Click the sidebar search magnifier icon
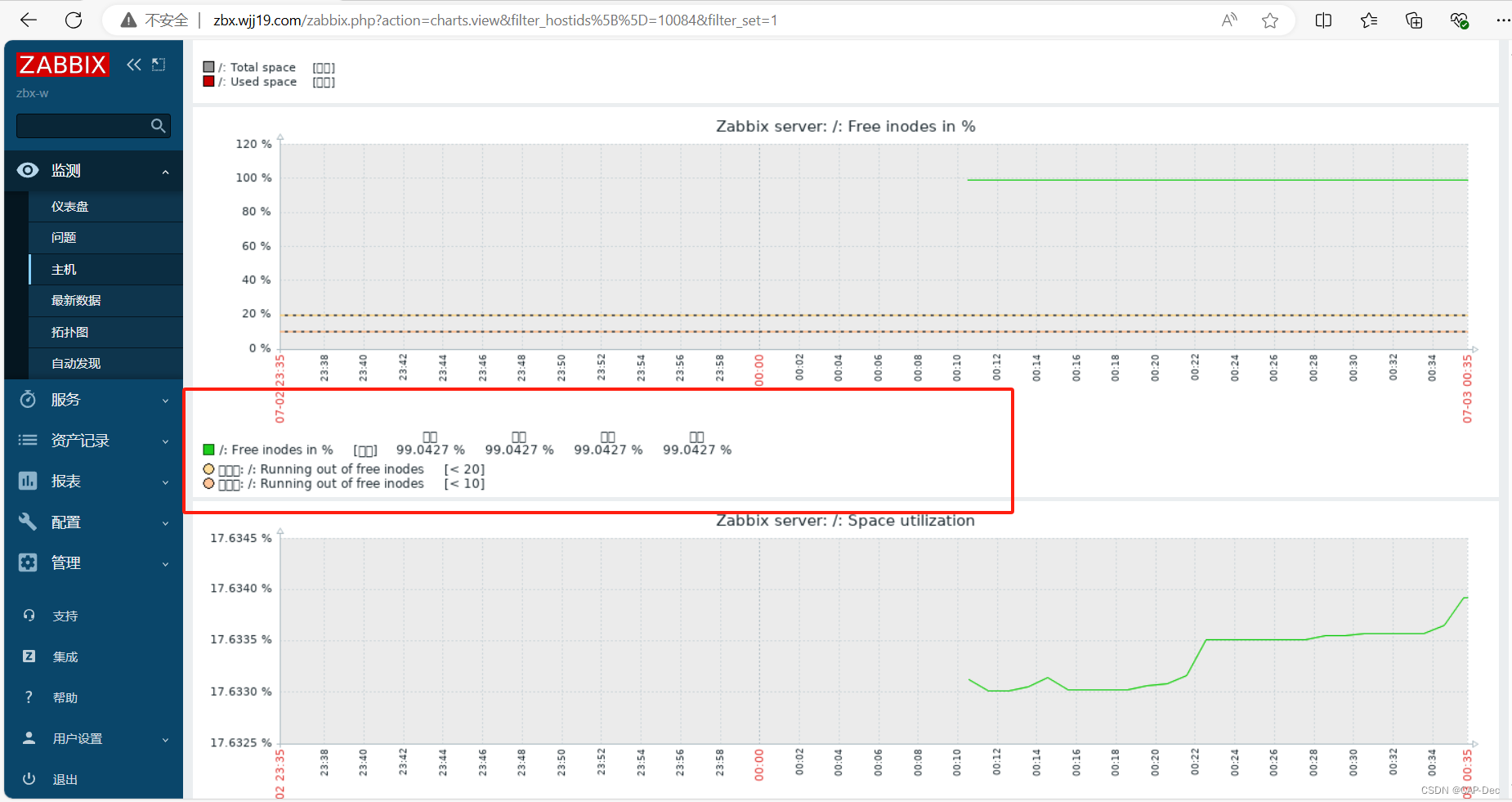This screenshot has width=1512, height=802. click(x=159, y=125)
